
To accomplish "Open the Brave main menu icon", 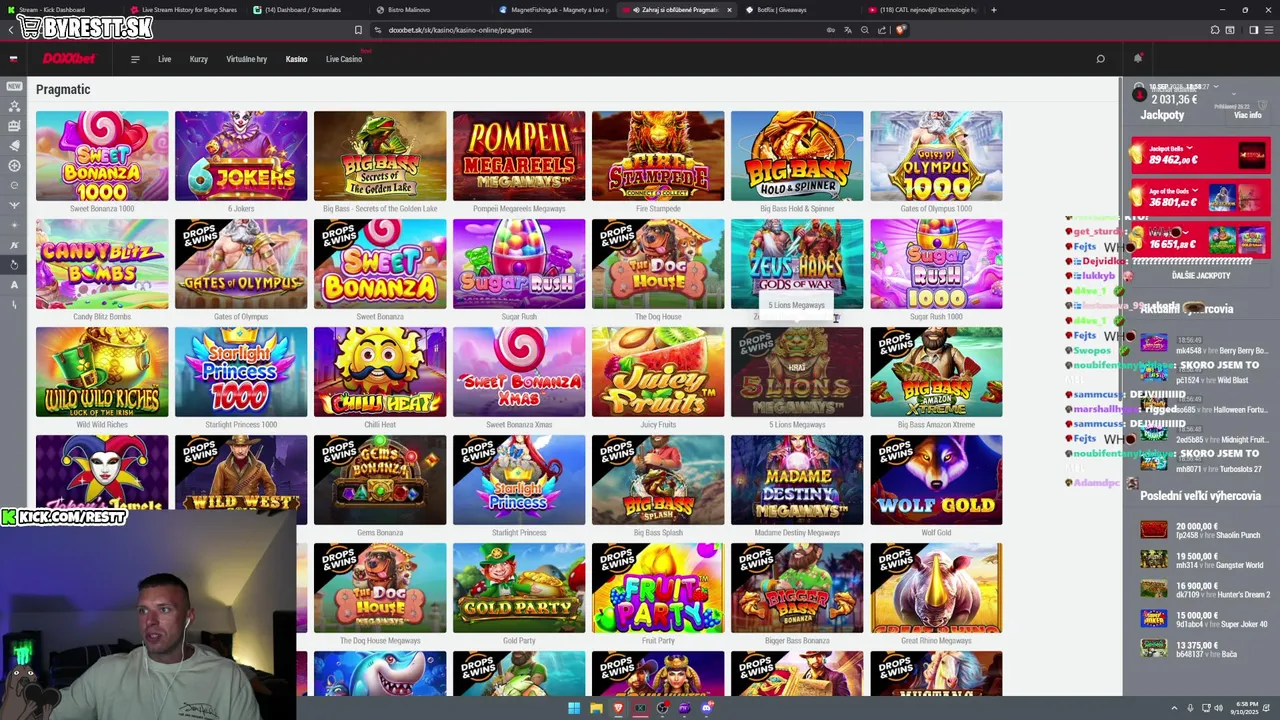I will [1268, 30].
